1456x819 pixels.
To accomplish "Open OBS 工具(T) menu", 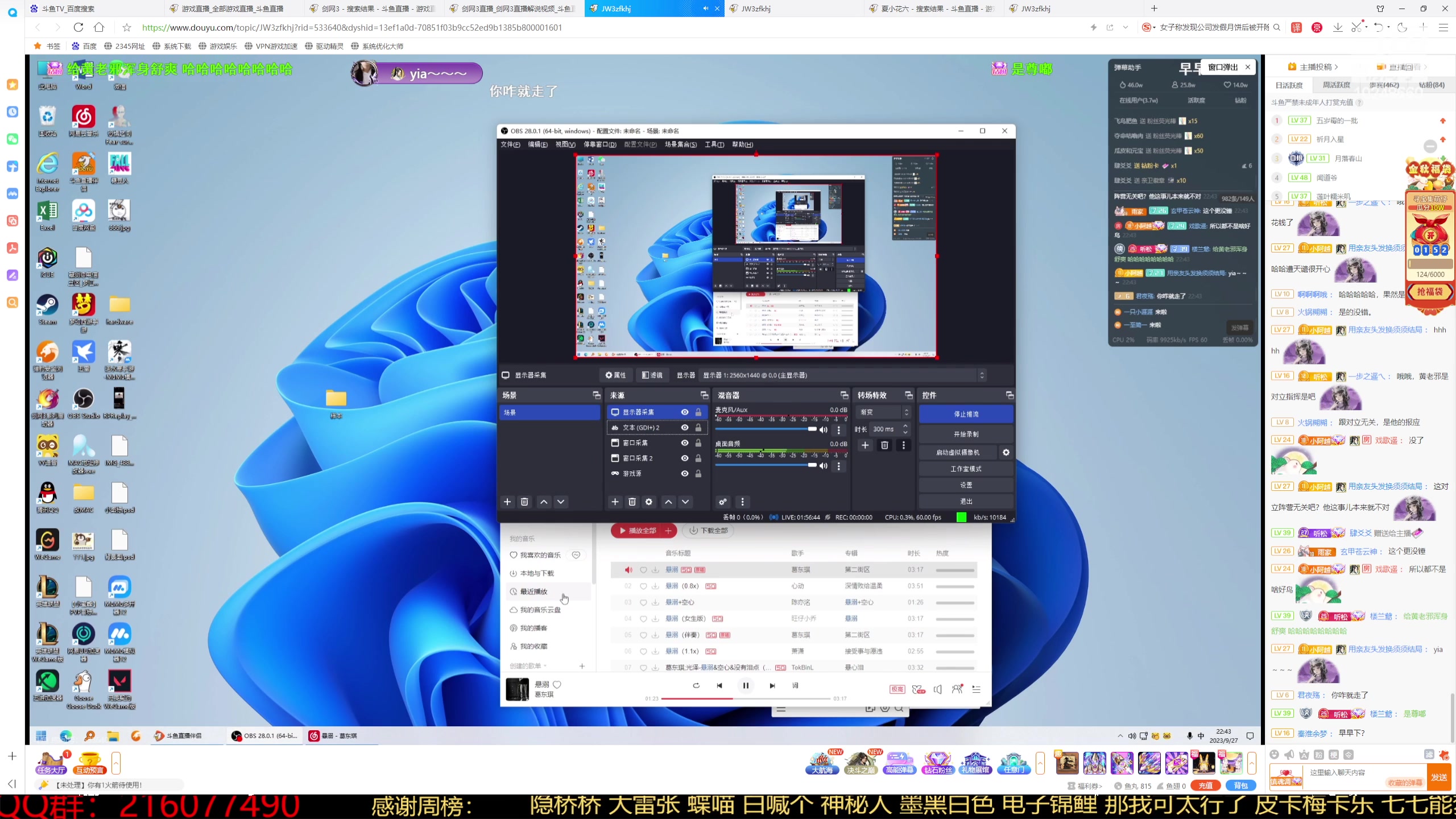I will click(714, 144).
